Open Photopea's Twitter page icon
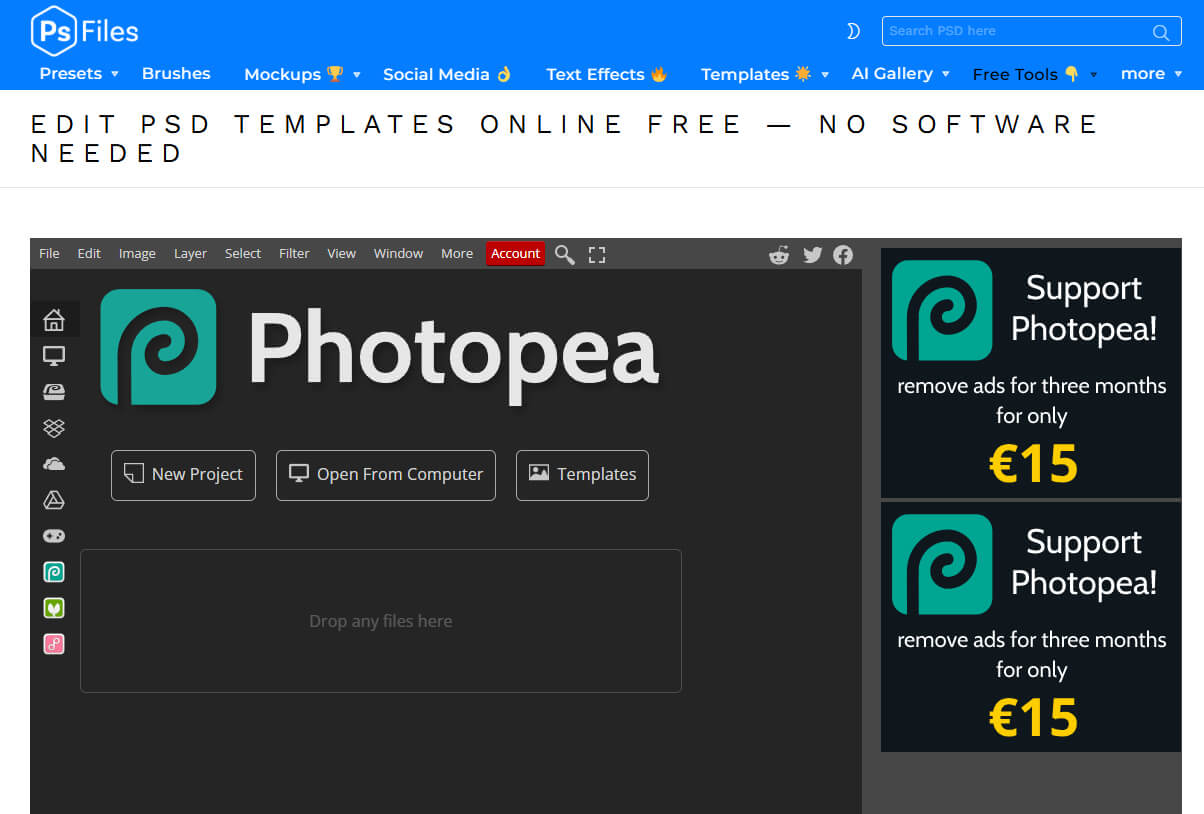The height and width of the screenshot is (814, 1204). (812, 255)
